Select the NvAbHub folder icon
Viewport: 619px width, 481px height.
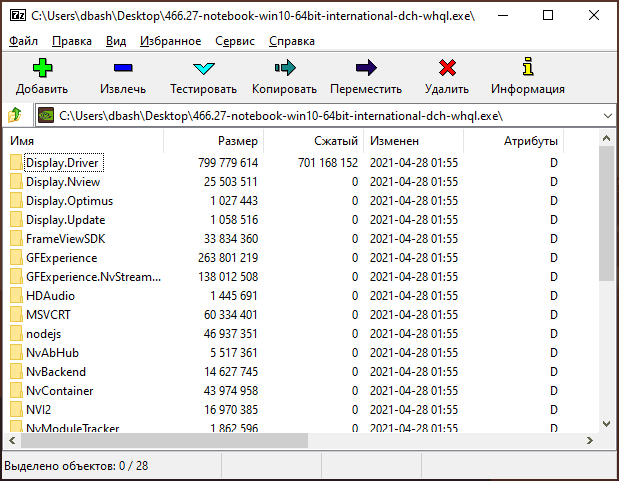[x=16, y=353]
